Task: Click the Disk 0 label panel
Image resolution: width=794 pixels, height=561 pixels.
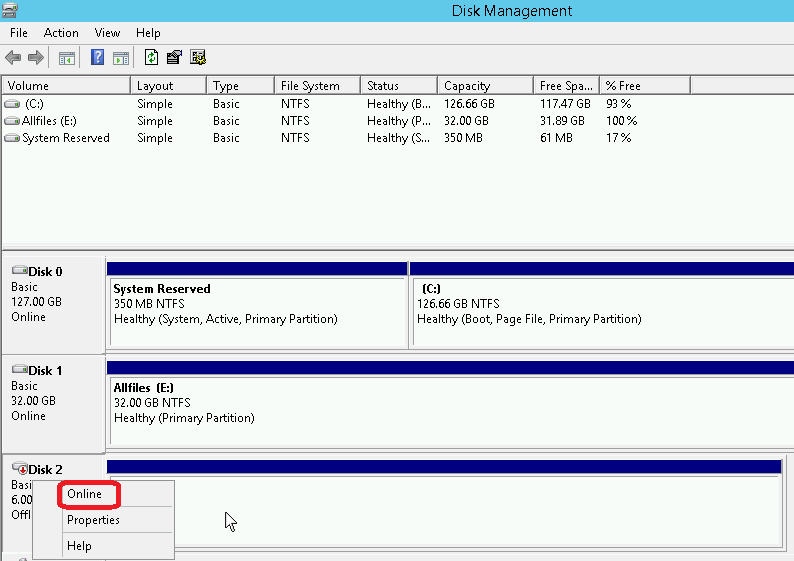Action: point(53,305)
